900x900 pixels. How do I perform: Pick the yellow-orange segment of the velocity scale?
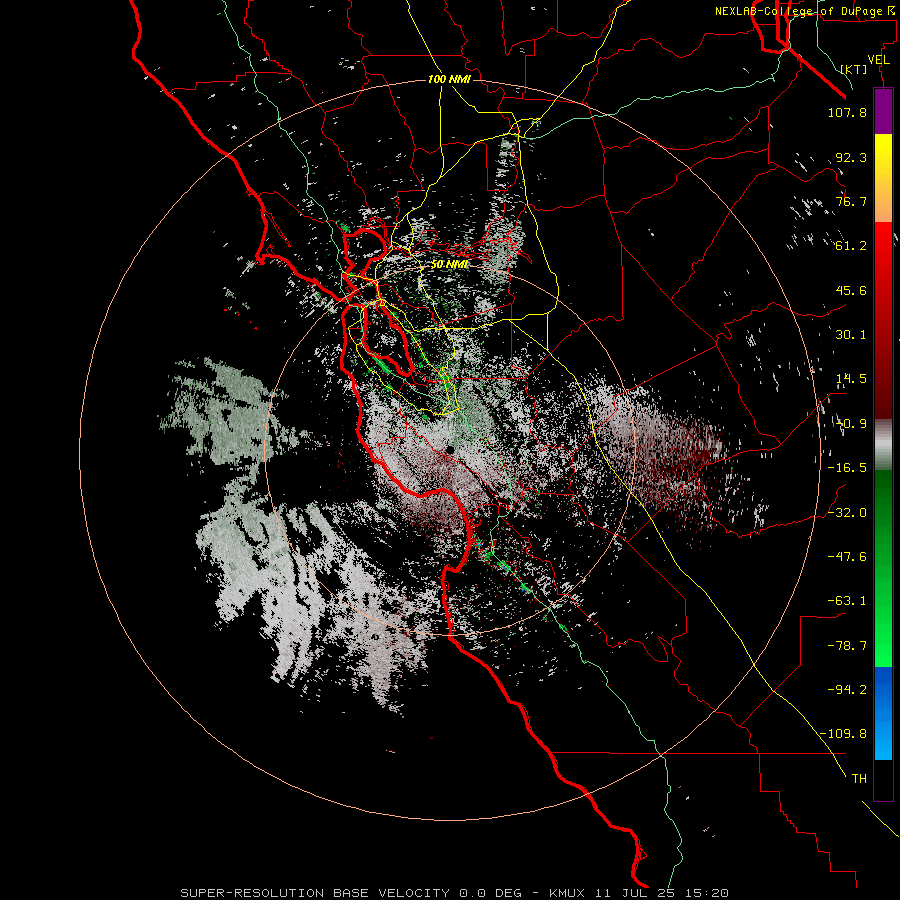(883, 178)
